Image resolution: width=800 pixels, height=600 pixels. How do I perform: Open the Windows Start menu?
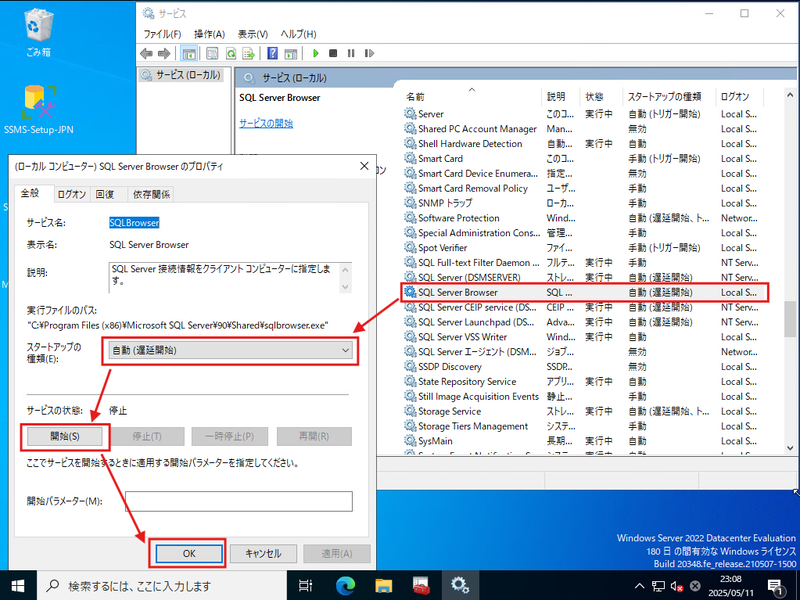(18, 585)
